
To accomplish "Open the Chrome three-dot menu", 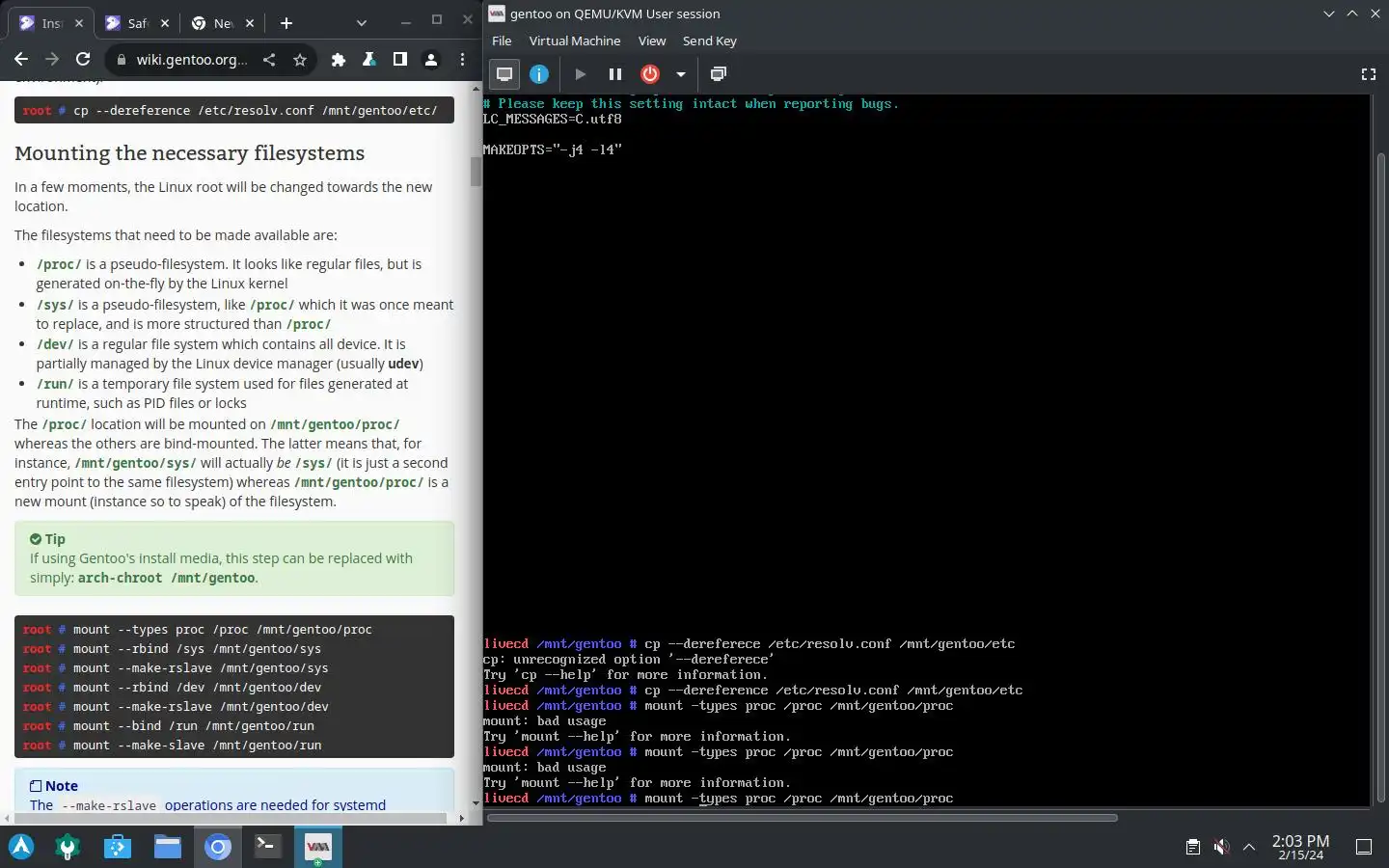I will coord(463,60).
